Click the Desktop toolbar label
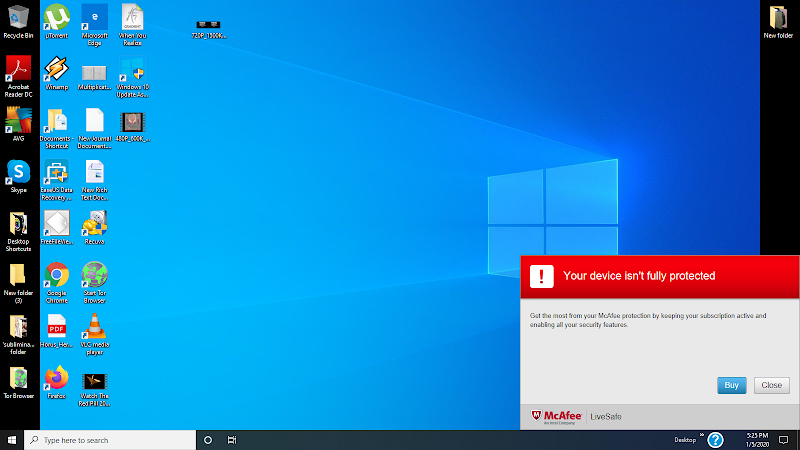 [685, 440]
